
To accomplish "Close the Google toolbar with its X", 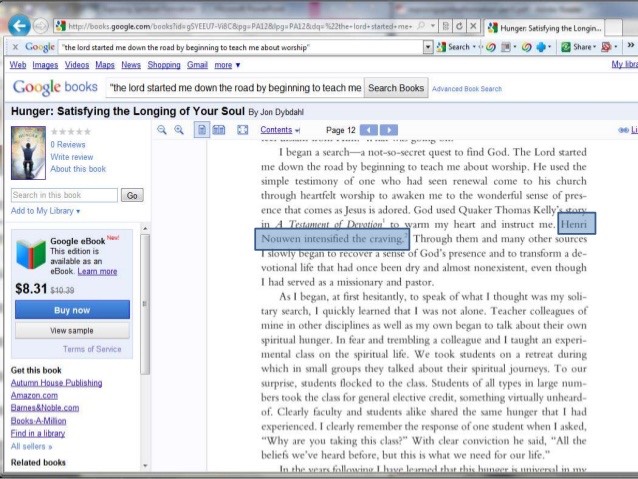I will coord(15,47).
